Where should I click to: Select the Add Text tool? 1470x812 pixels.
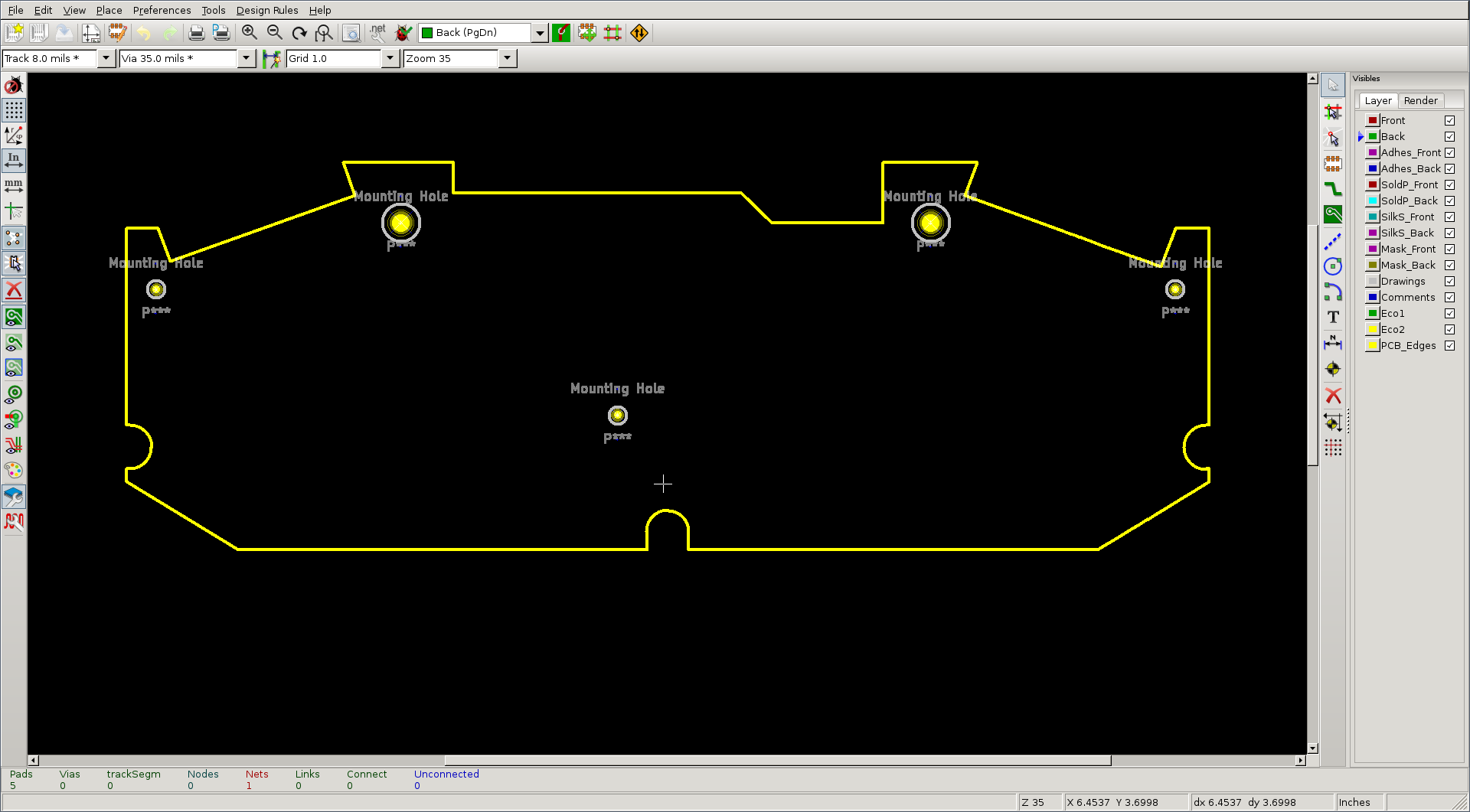[x=1333, y=317]
